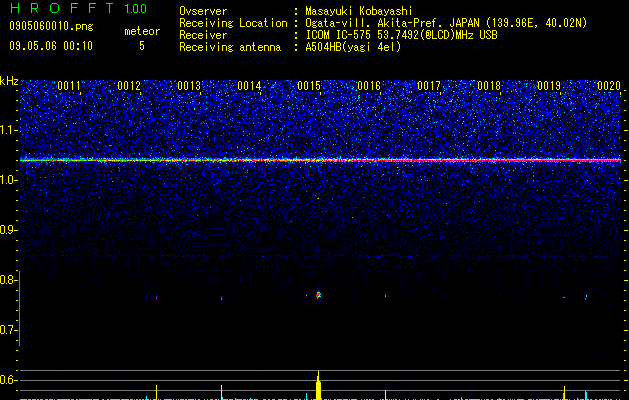This screenshot has height=400, width=629.
Task: Click the receiver ICOM IC-575 frequency text
Action: (x=401, y=35)
